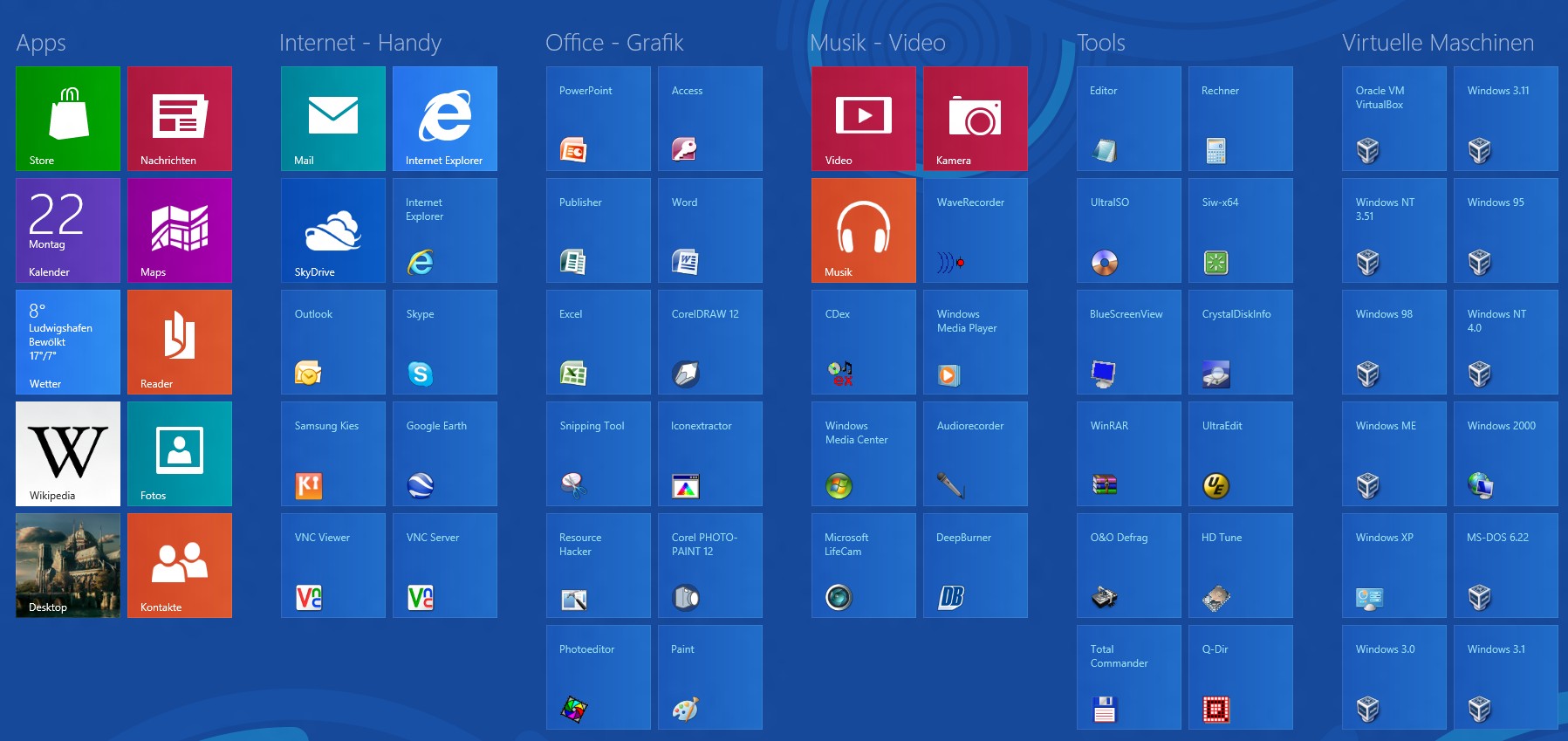Image resolution: width=1568 pixels, height=741 pixels.
Task: Launch the Siw-x64 tile
Action: (x=1241, y=230)
